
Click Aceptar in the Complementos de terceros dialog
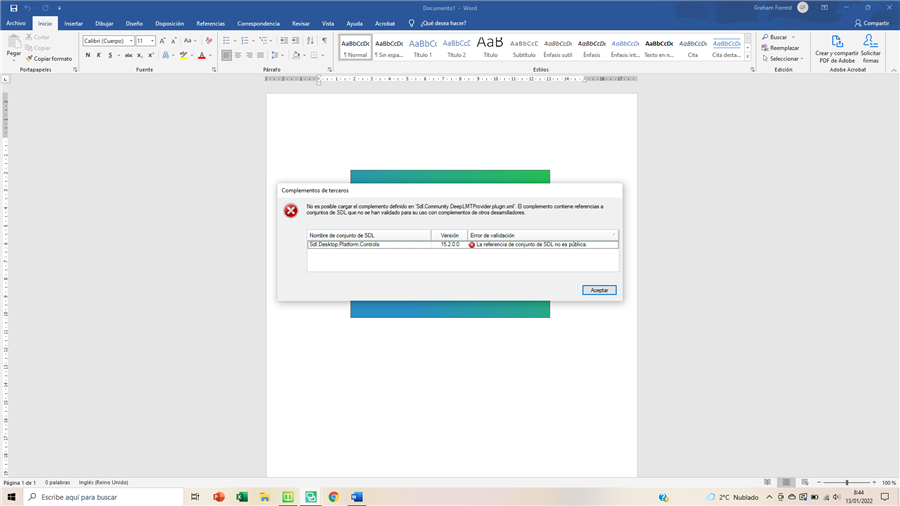pos(599,290)
